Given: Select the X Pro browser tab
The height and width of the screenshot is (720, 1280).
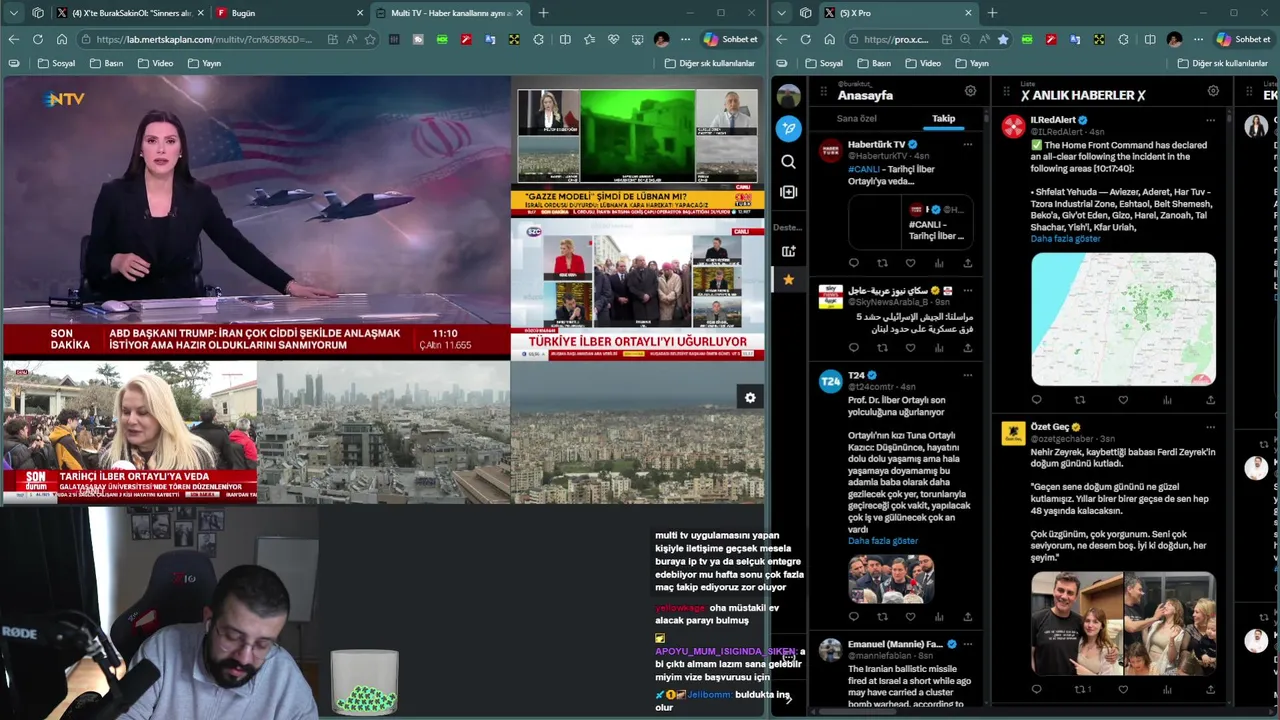Looking at the screenshot, I should [x=897, y=13].
